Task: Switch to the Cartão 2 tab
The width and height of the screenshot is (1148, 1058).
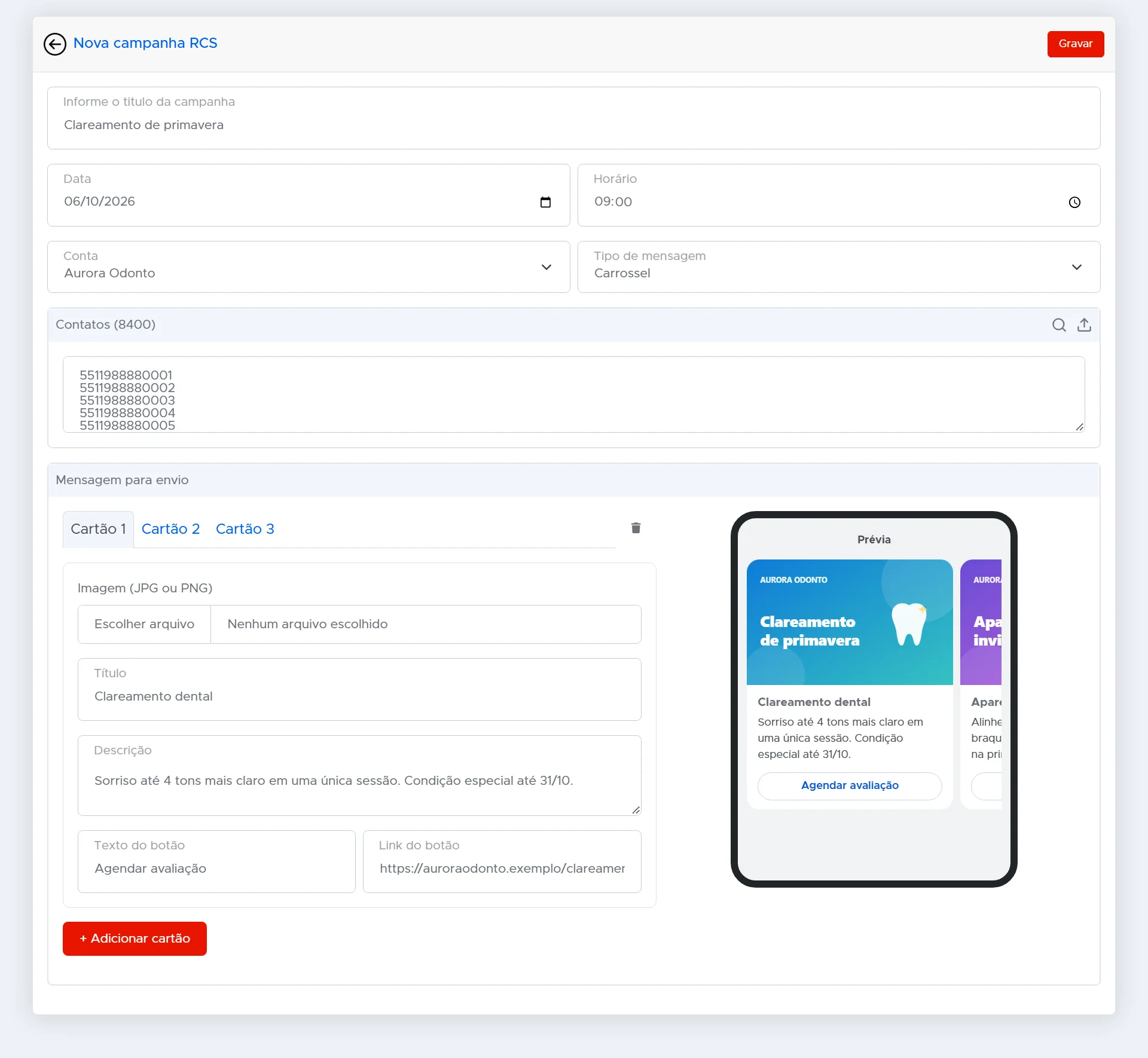Action: pyautogui.click(x=170, y=529)
